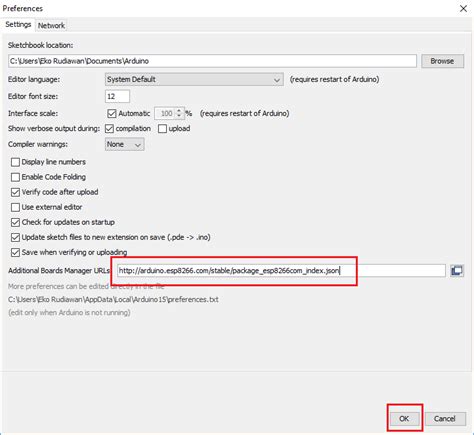This screenshot has height=435, width=474.
Task: Open the Editor language dropdown
Action: point(194,79)
